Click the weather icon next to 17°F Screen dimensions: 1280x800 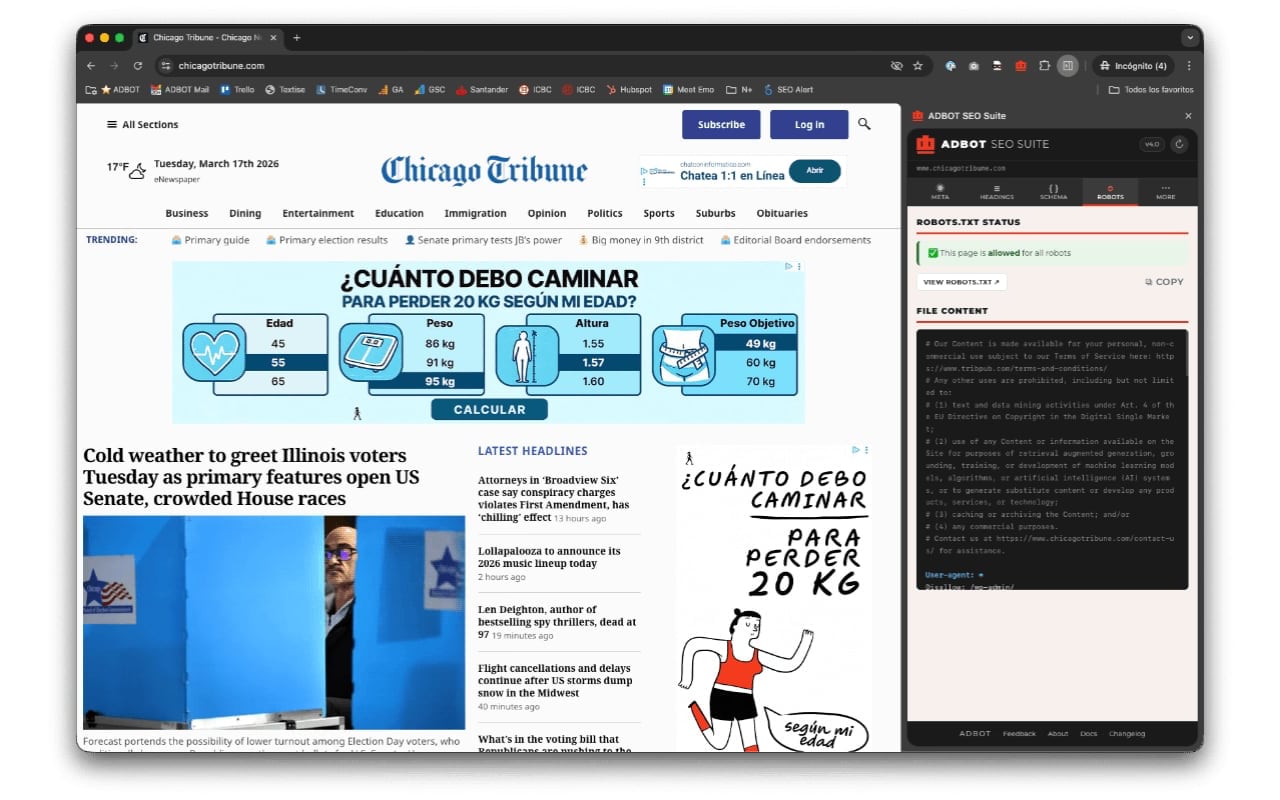pyautogui.click(x=137, y=169)
